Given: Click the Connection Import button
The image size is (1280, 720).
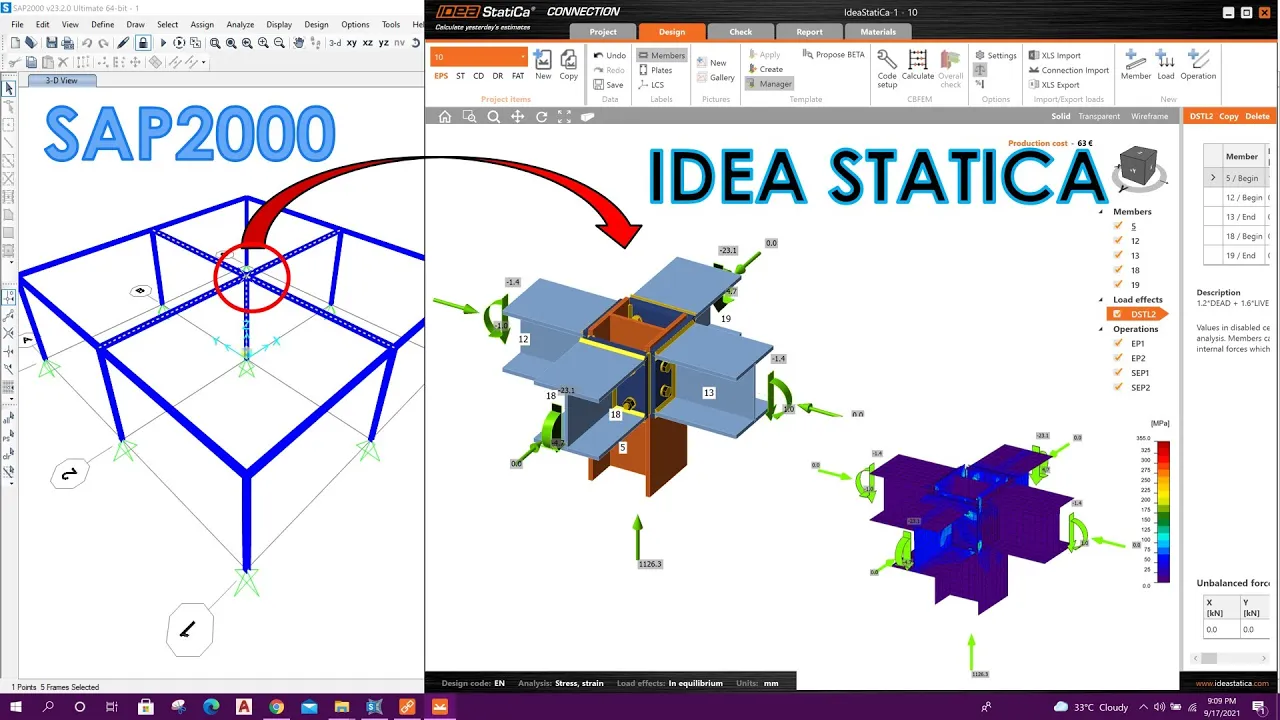Looking at the screenshot, I should [x=1069, y=70].
